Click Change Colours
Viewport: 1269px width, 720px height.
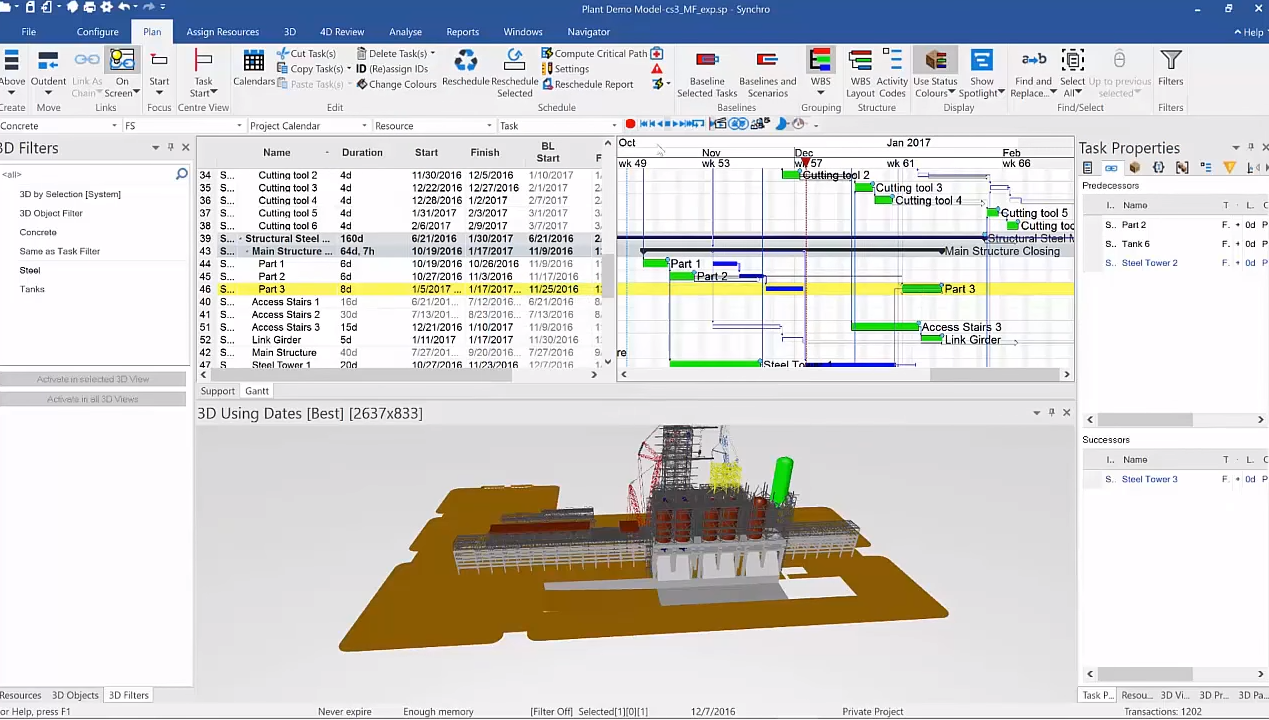point(395,84)
